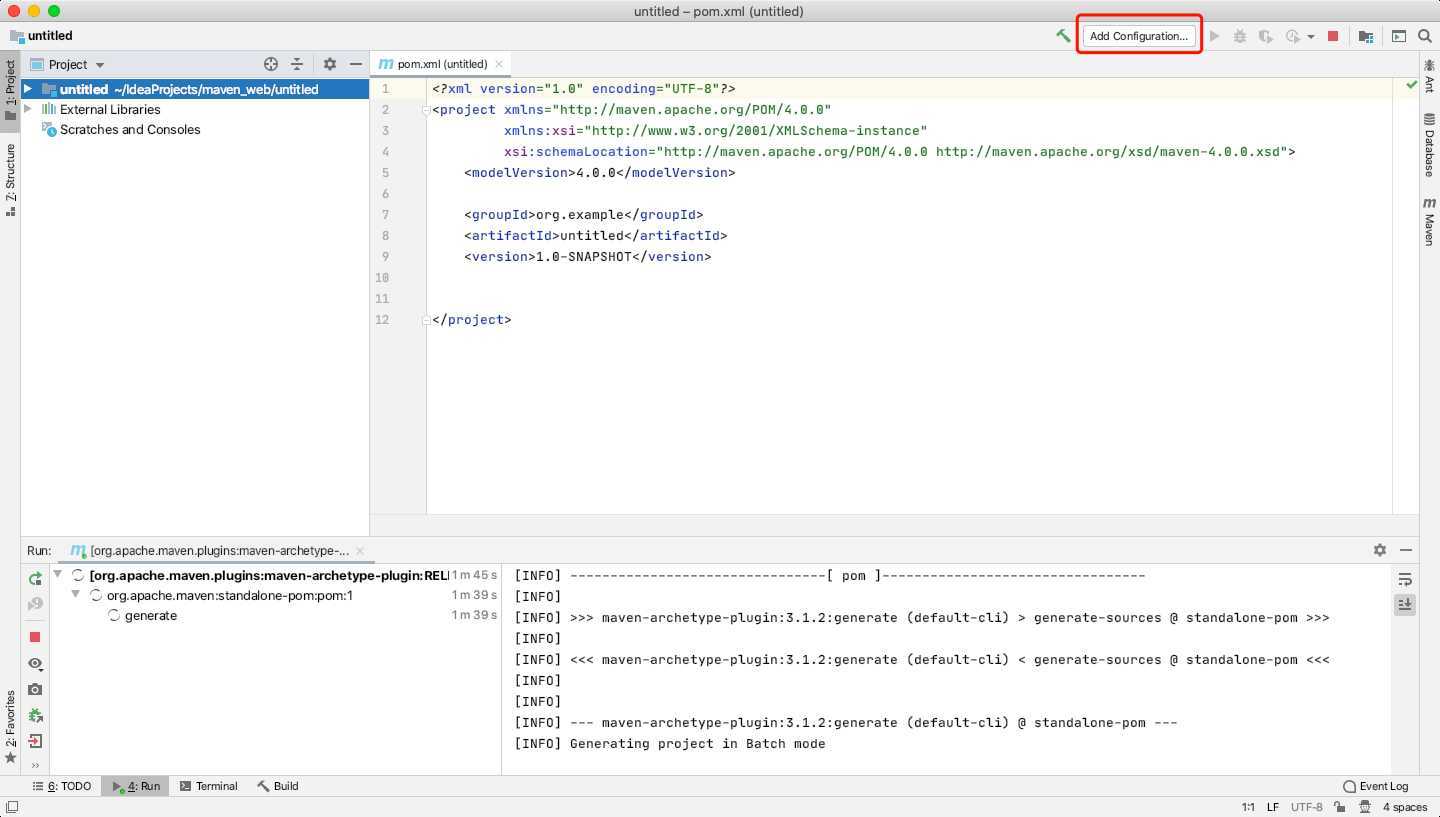Change the UTF-8 file encoding
Image resolution: width=1440 pixels, height=817 pixels.
[1306, 807]
